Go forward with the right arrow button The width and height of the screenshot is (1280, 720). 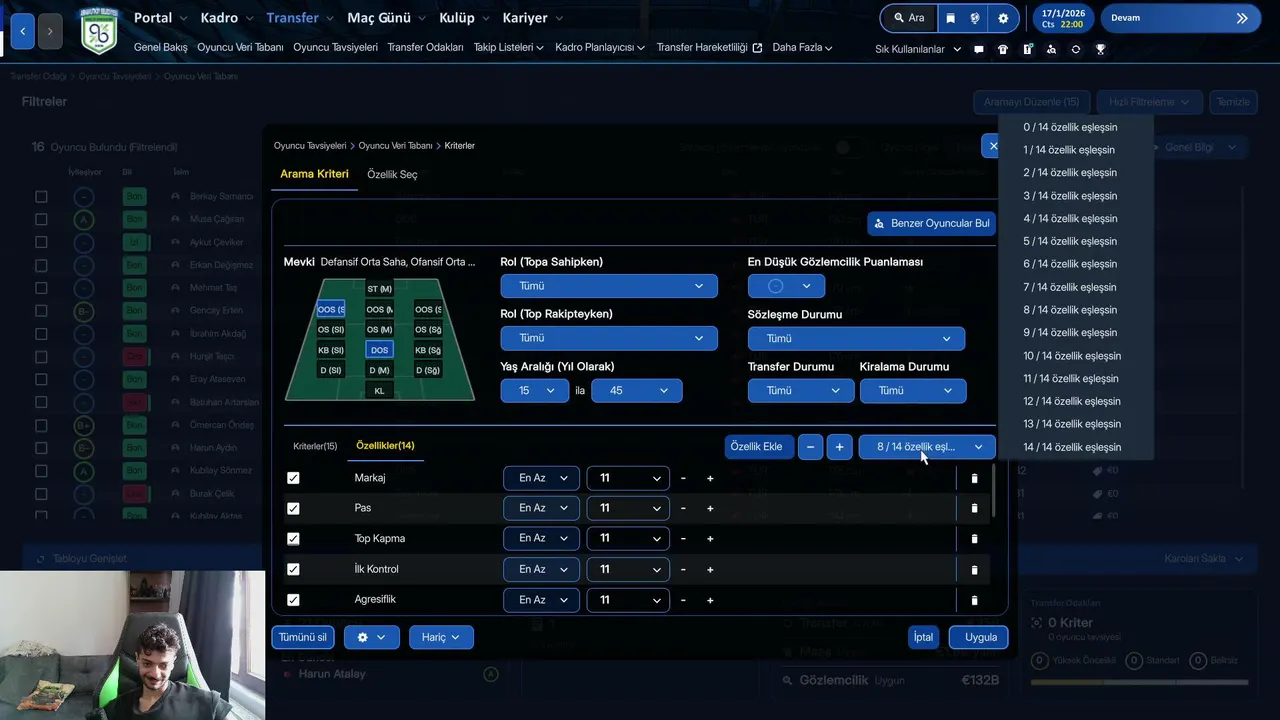pyautogui.click(x=49, y=31)
